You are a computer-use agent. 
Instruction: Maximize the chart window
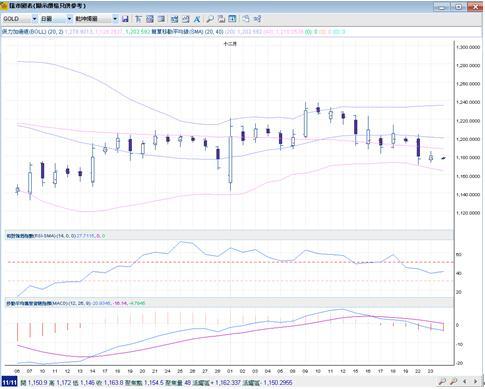click(x=459, y=6)
